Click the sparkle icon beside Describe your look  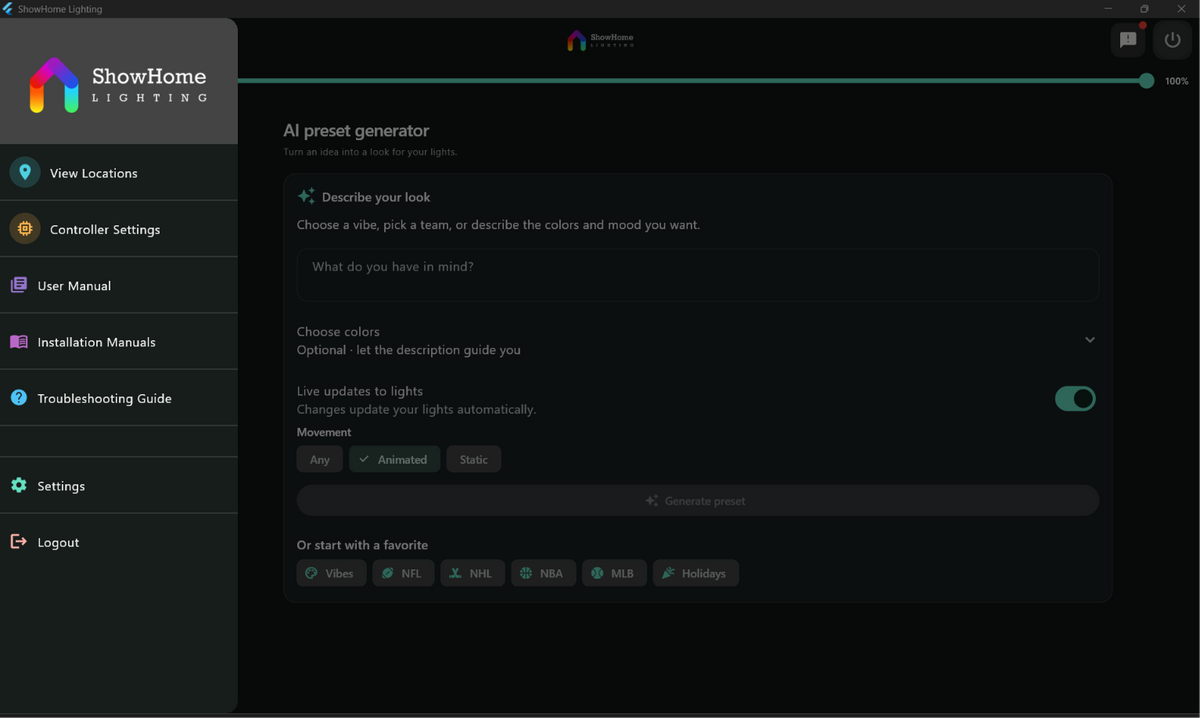pos(306,196)
